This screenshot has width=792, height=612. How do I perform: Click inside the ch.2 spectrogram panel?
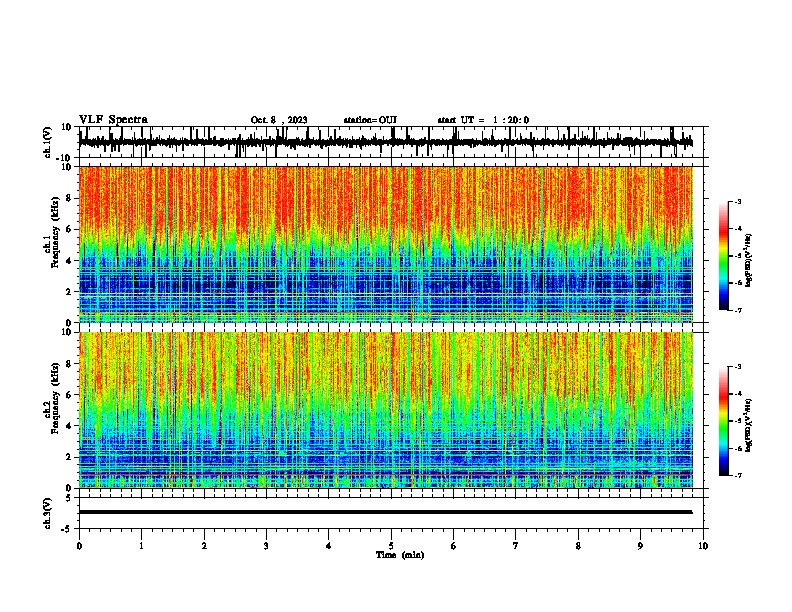coord(386,410)
